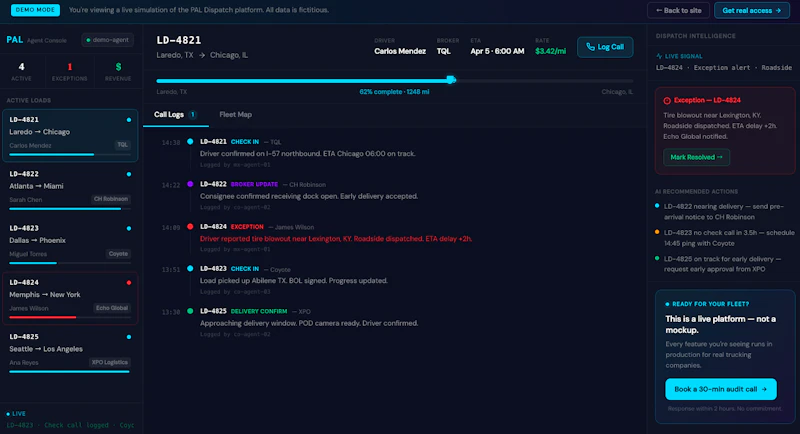Viewport: 800px width, 434px height.
Task: Open the Call Logs tab
Action: [175, 115]
